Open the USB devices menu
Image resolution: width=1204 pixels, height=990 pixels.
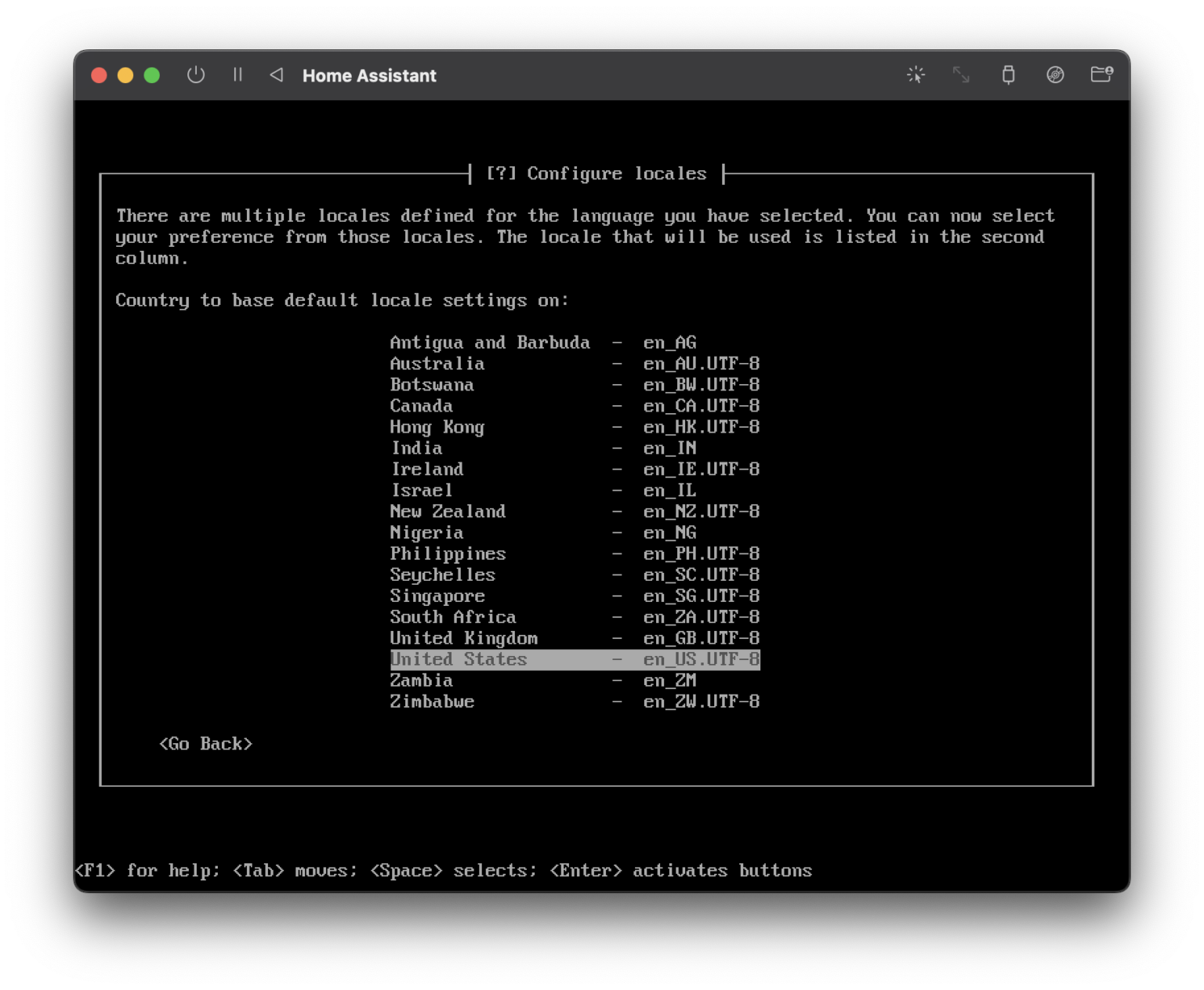[x=1009, y=75]
